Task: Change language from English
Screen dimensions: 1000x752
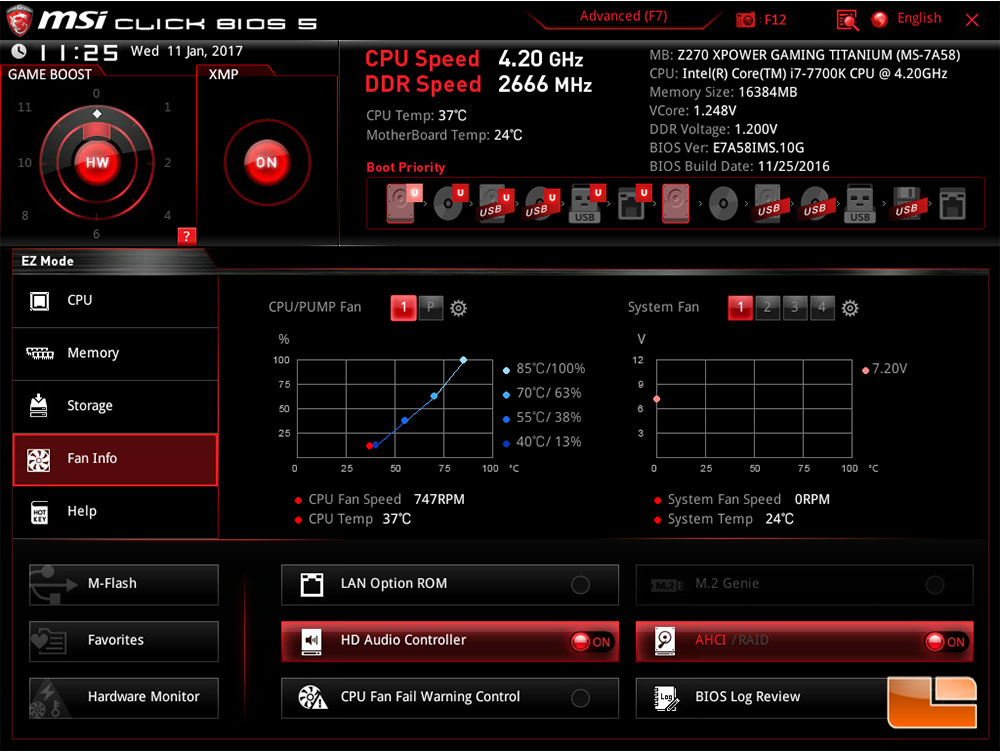Action: pos(918,18)
